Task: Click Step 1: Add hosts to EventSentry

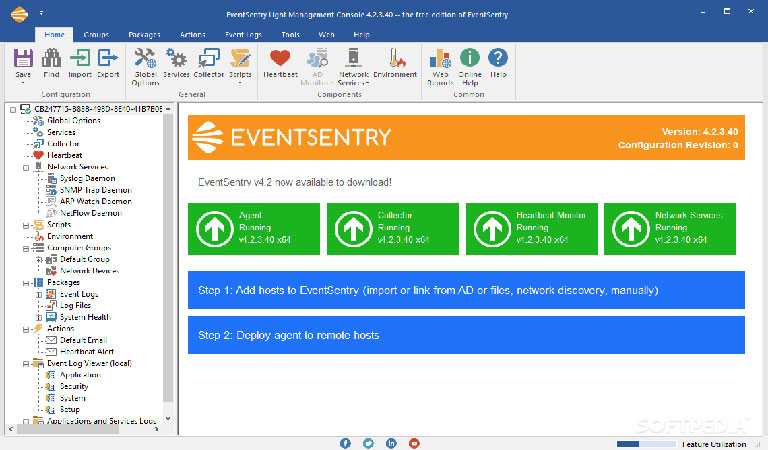Action: [x=466, y=290]
